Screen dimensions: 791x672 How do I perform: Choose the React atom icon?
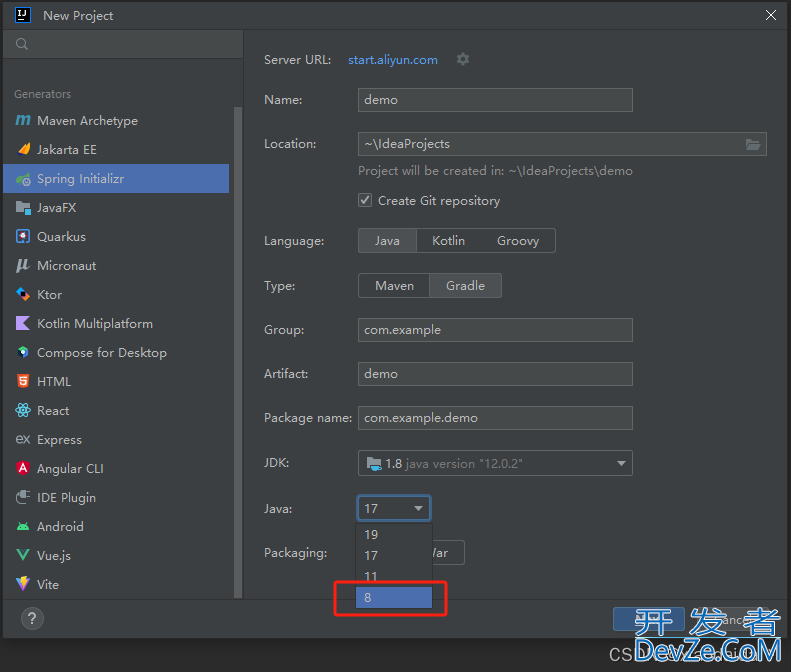[23, 410]
